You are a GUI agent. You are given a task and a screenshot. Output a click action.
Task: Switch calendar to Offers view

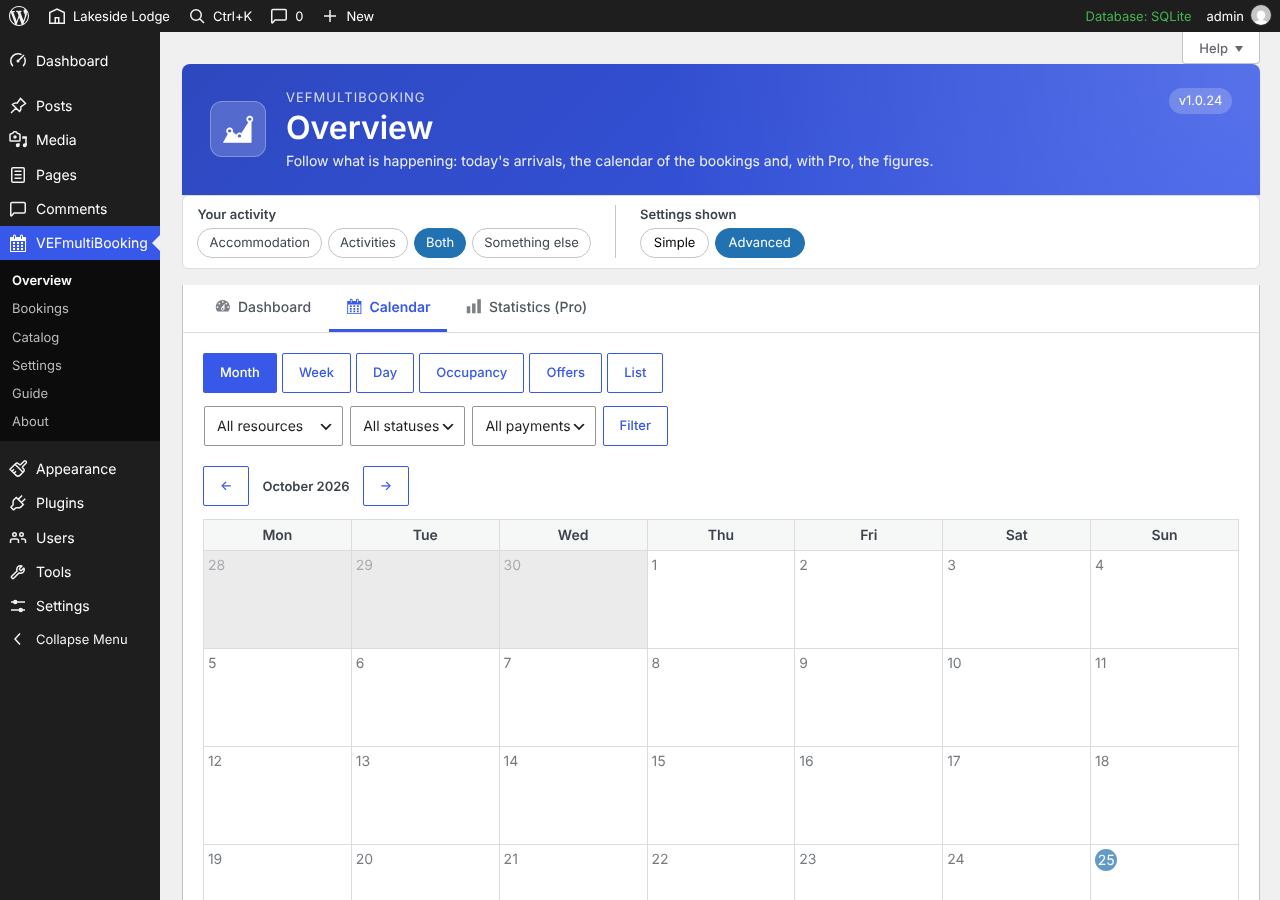565,373
